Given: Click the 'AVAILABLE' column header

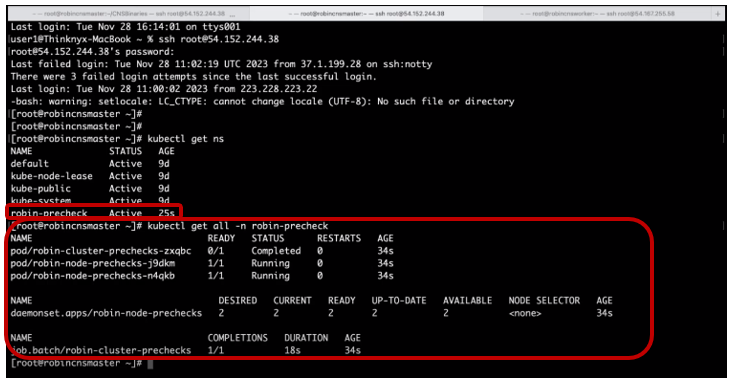Looking at the screenshot, I should click(x=468, y=301).
